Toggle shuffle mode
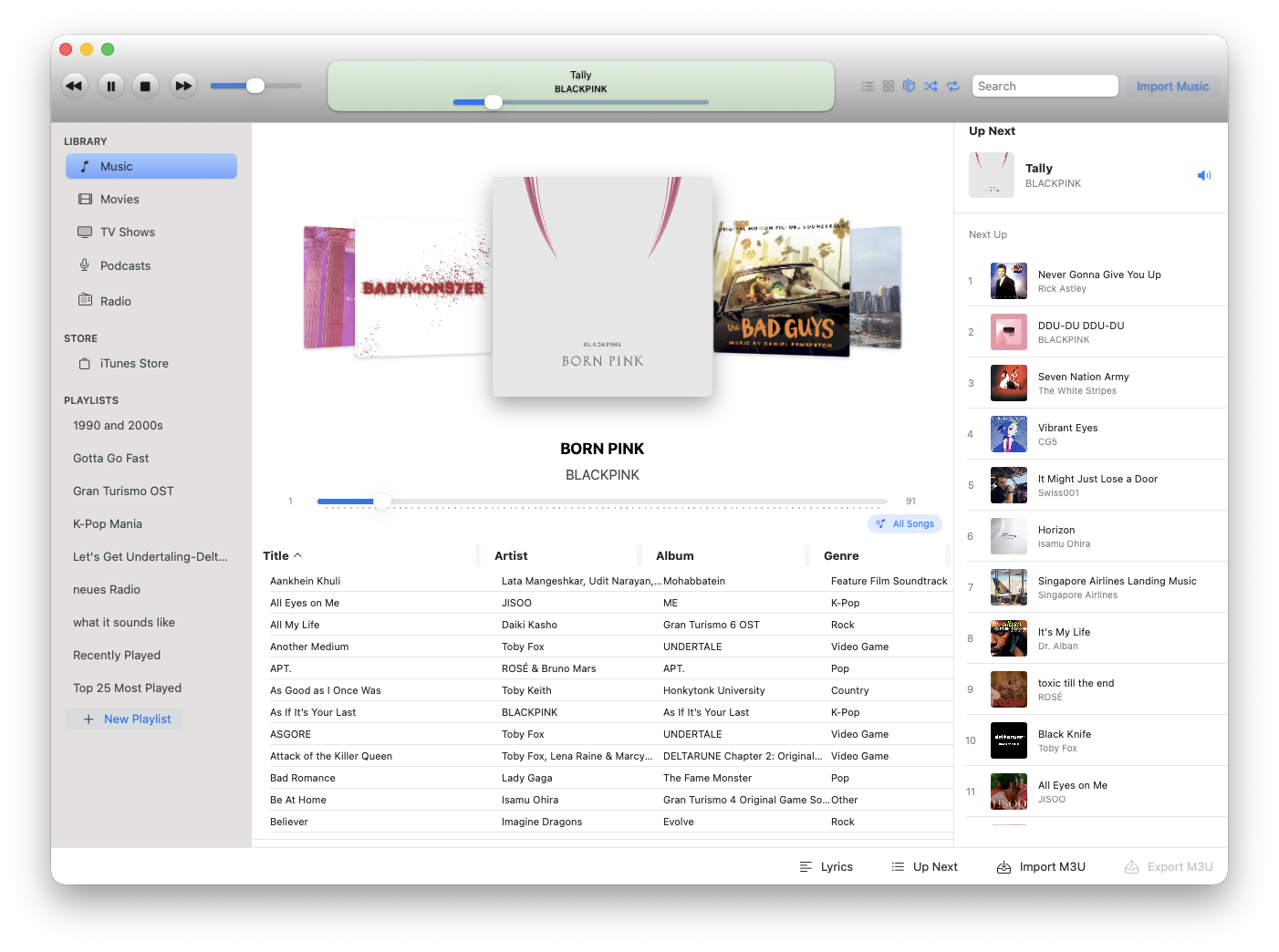This screenshot has width=1279, height=952. [x=931, y=86]
